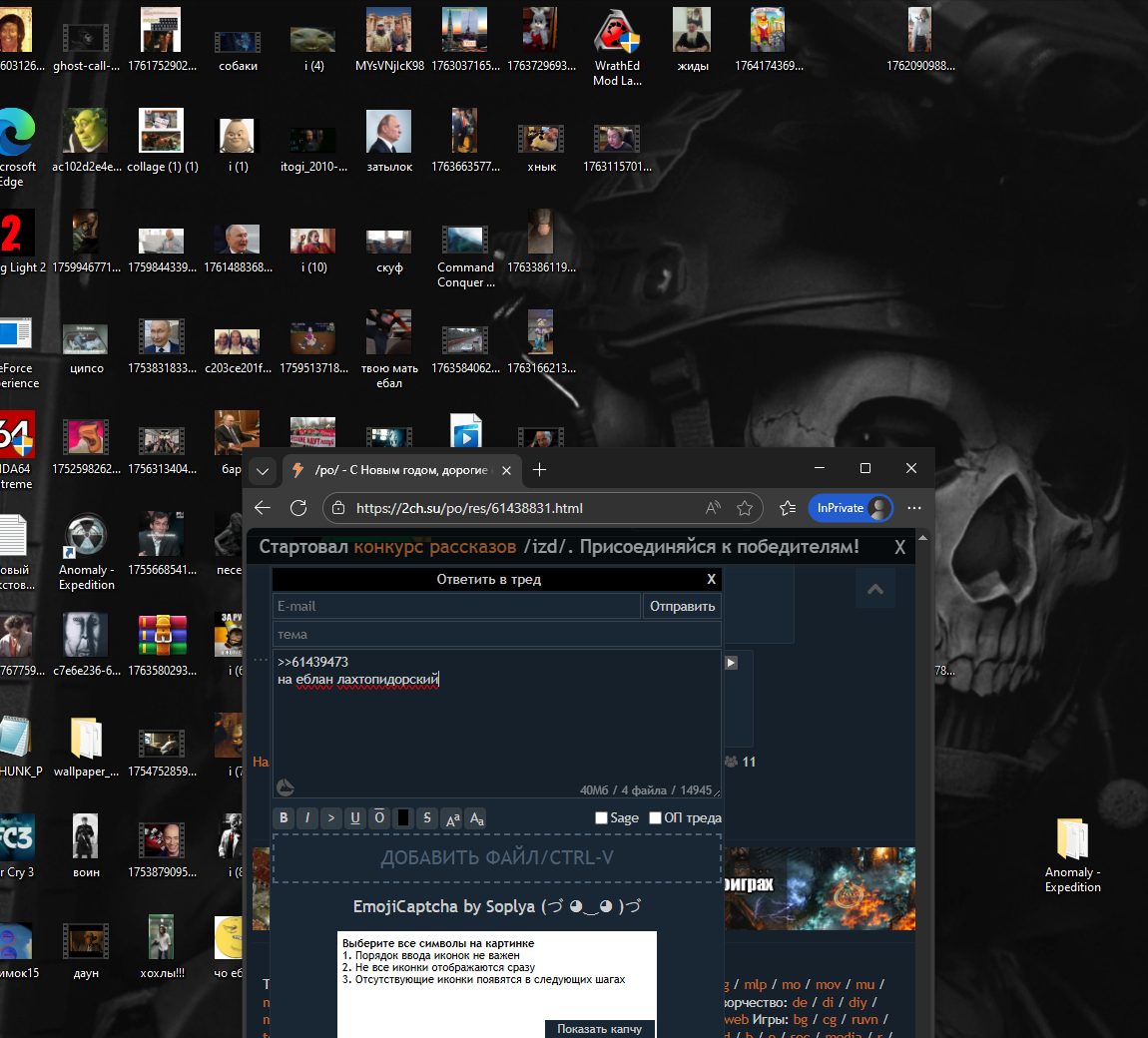This screenshot has width=1148, height=1038.
Task: Open a new browser tab
Action: 540,470
